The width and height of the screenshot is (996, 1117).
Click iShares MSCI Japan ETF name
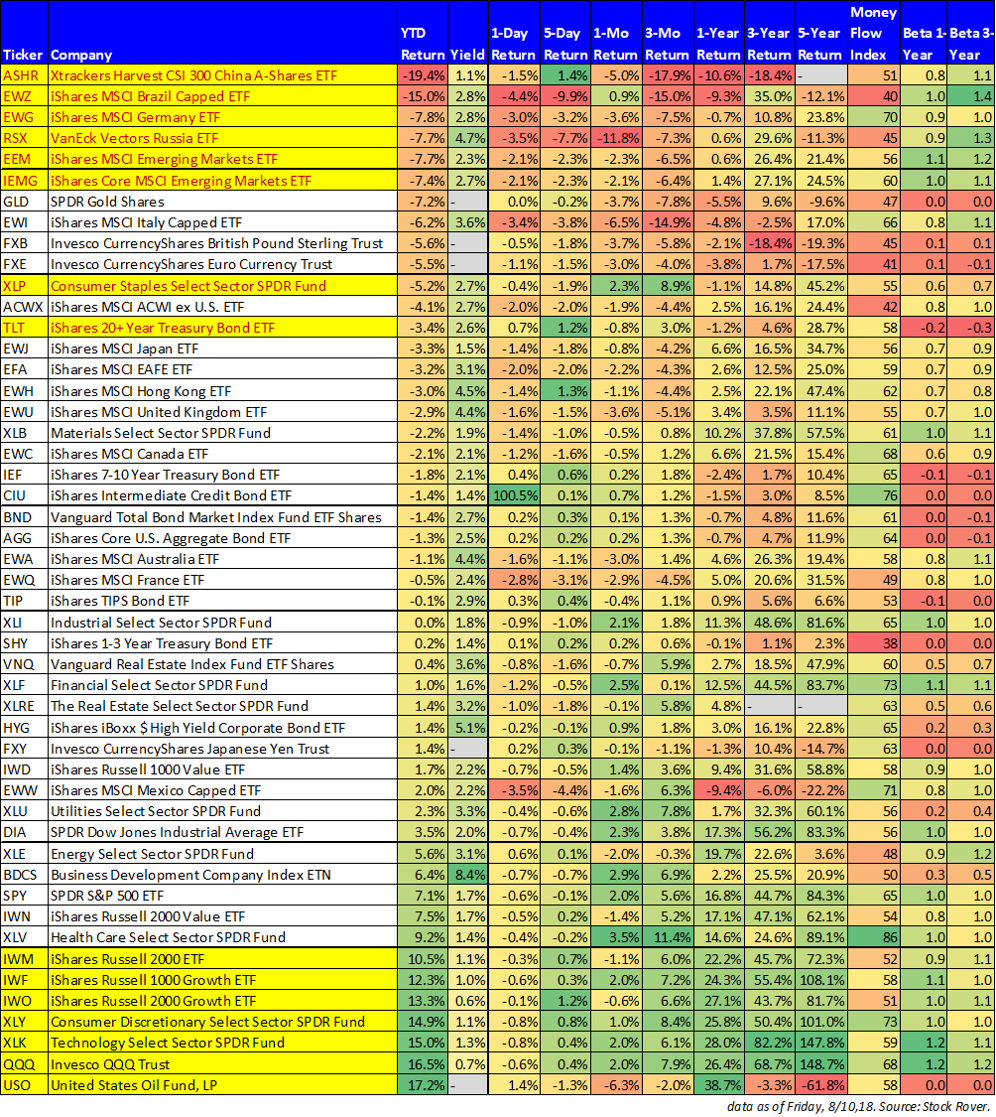(x=125, y=349)
